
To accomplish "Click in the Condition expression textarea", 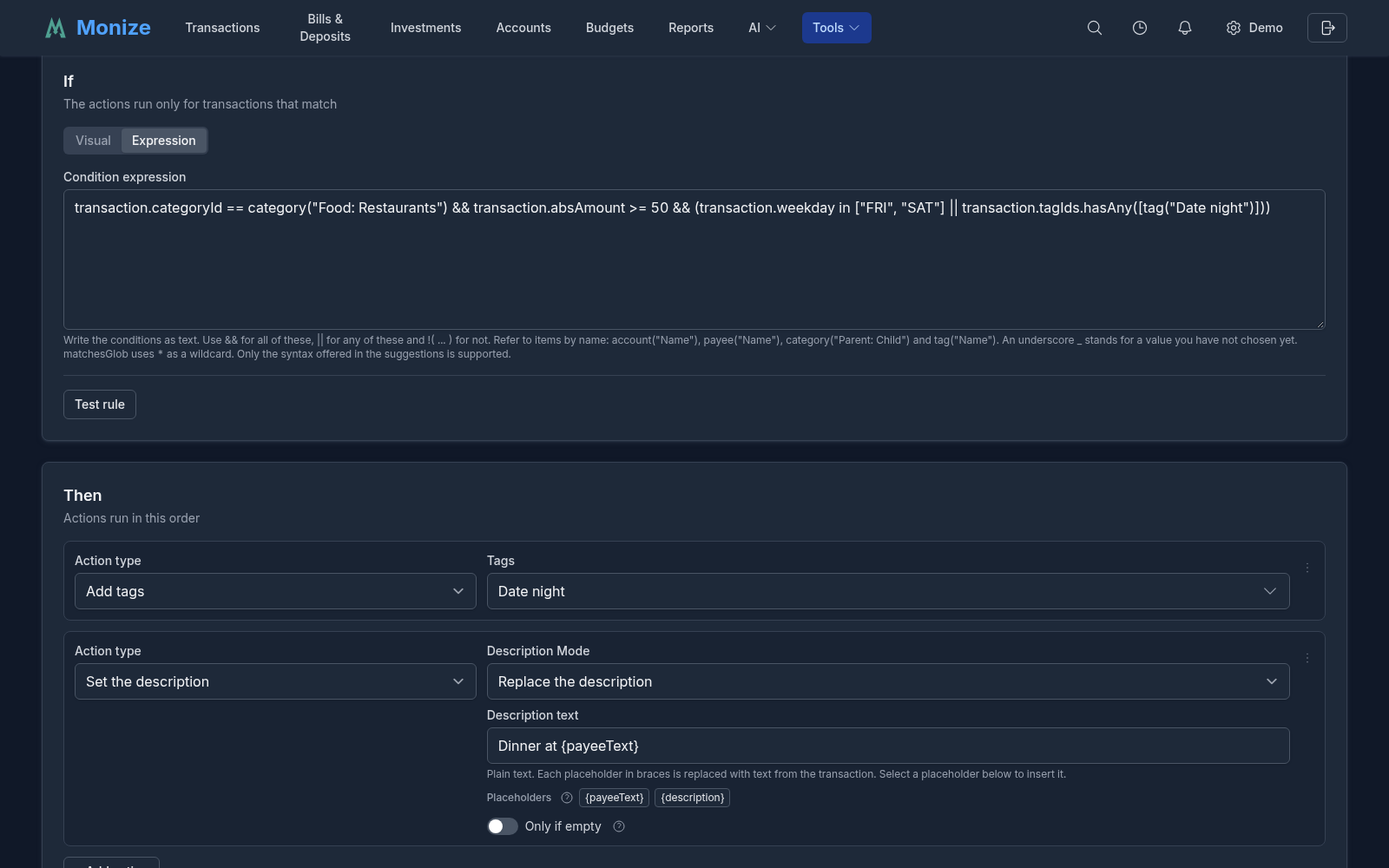I will point(694,260).
